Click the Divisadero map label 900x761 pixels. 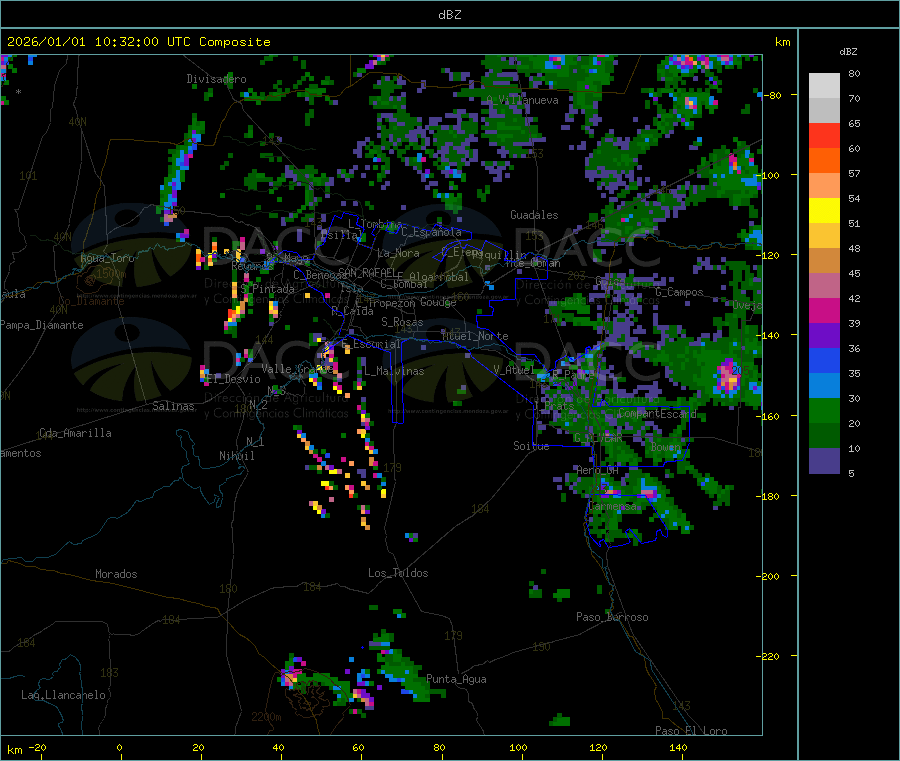216,79
